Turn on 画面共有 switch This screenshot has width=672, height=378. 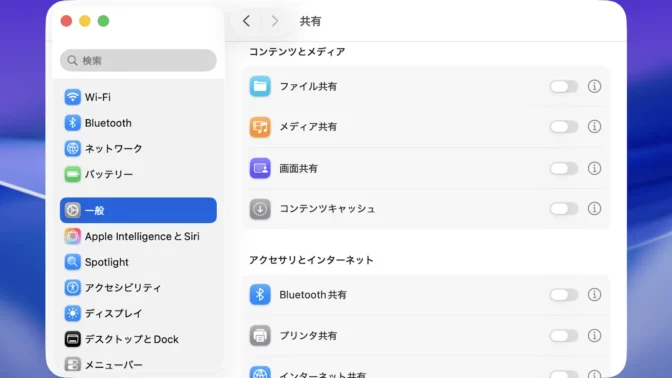[x=564, y=168]
